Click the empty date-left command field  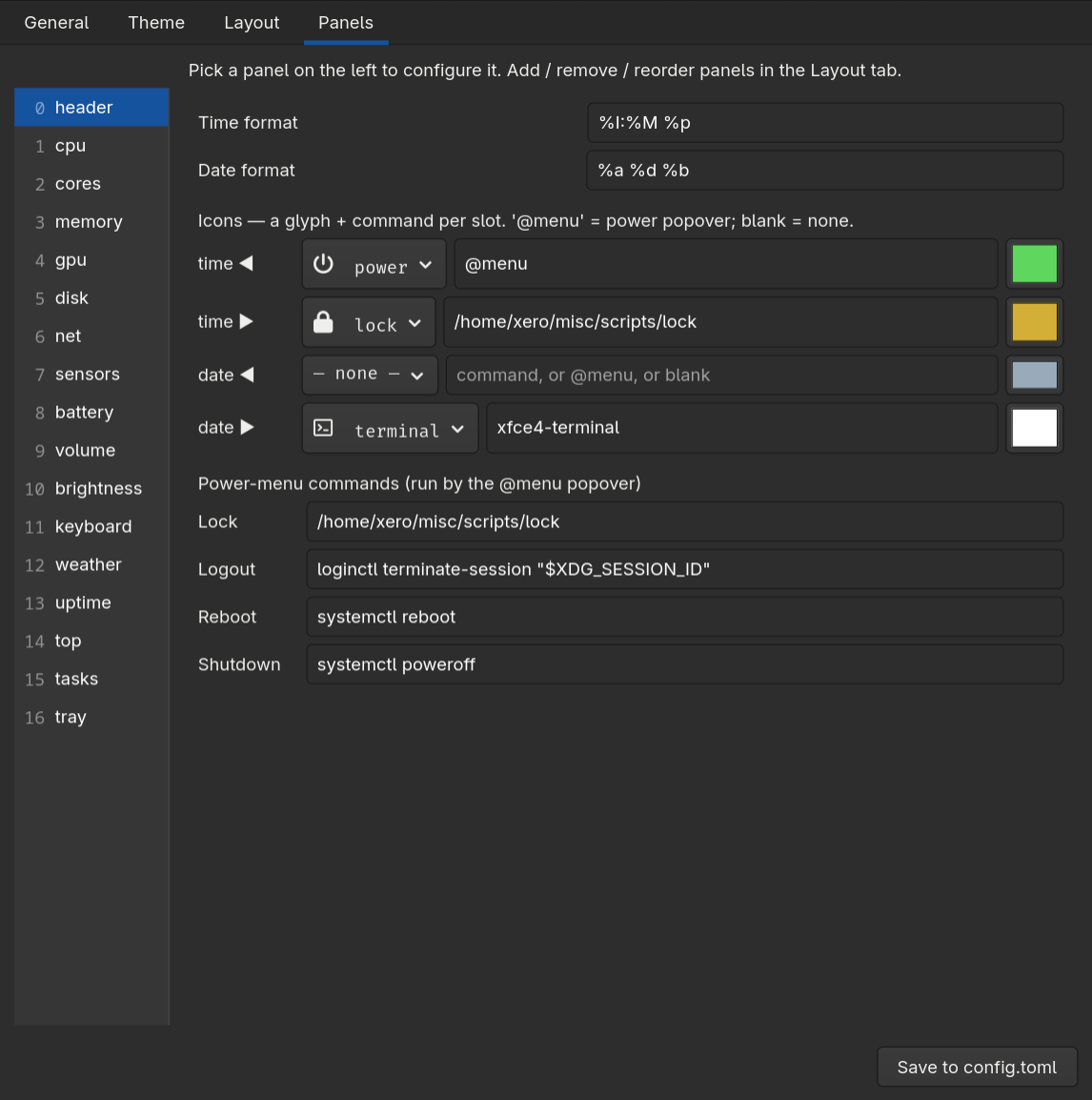(x=721, y=375)
